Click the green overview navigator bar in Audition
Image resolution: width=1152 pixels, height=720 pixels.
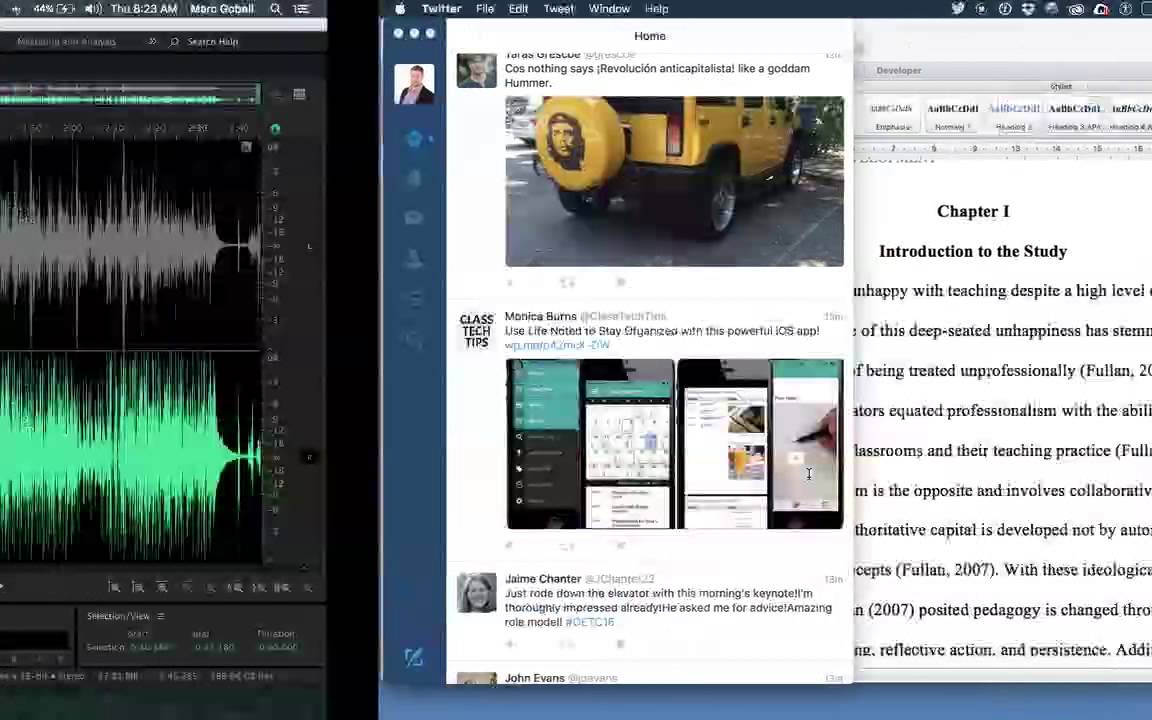click(130, 96)
